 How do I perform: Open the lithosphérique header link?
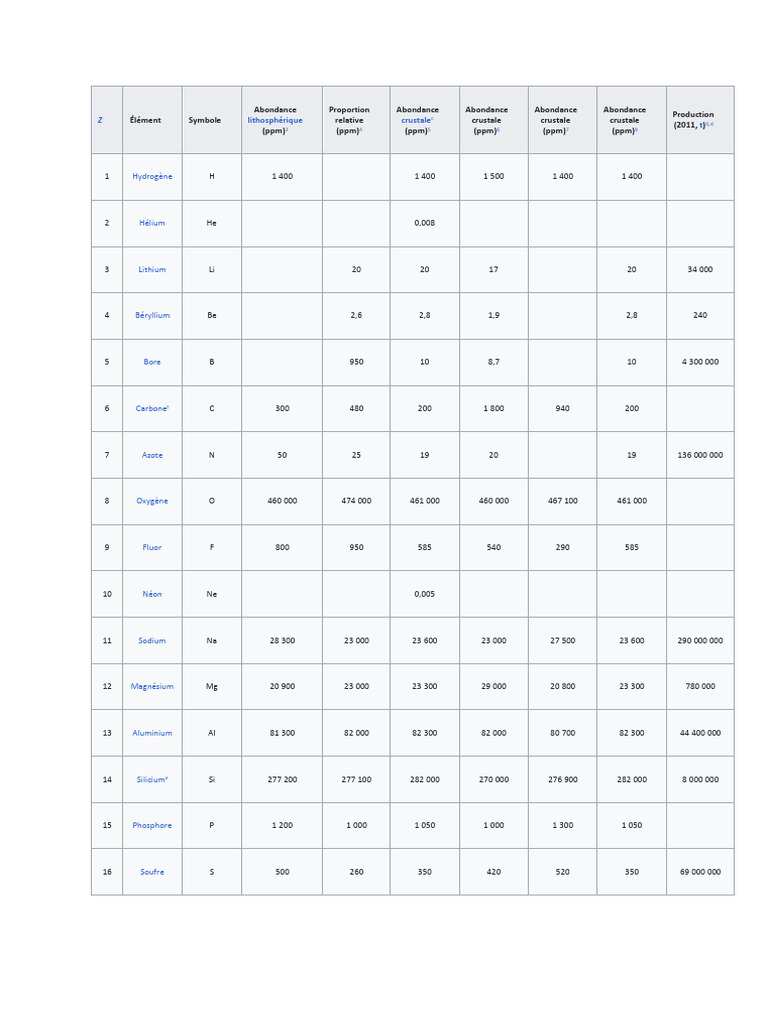pyautogui.click(x=275, y=120)
